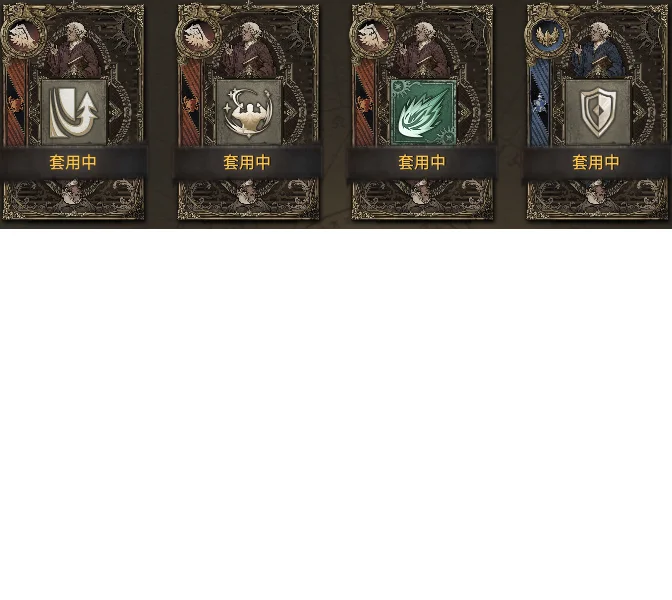Click the red striped ribbon on the arrow skill card
The height and width of the screenshot is (600, 672).
pyautogui.click(x=16, y=103)
